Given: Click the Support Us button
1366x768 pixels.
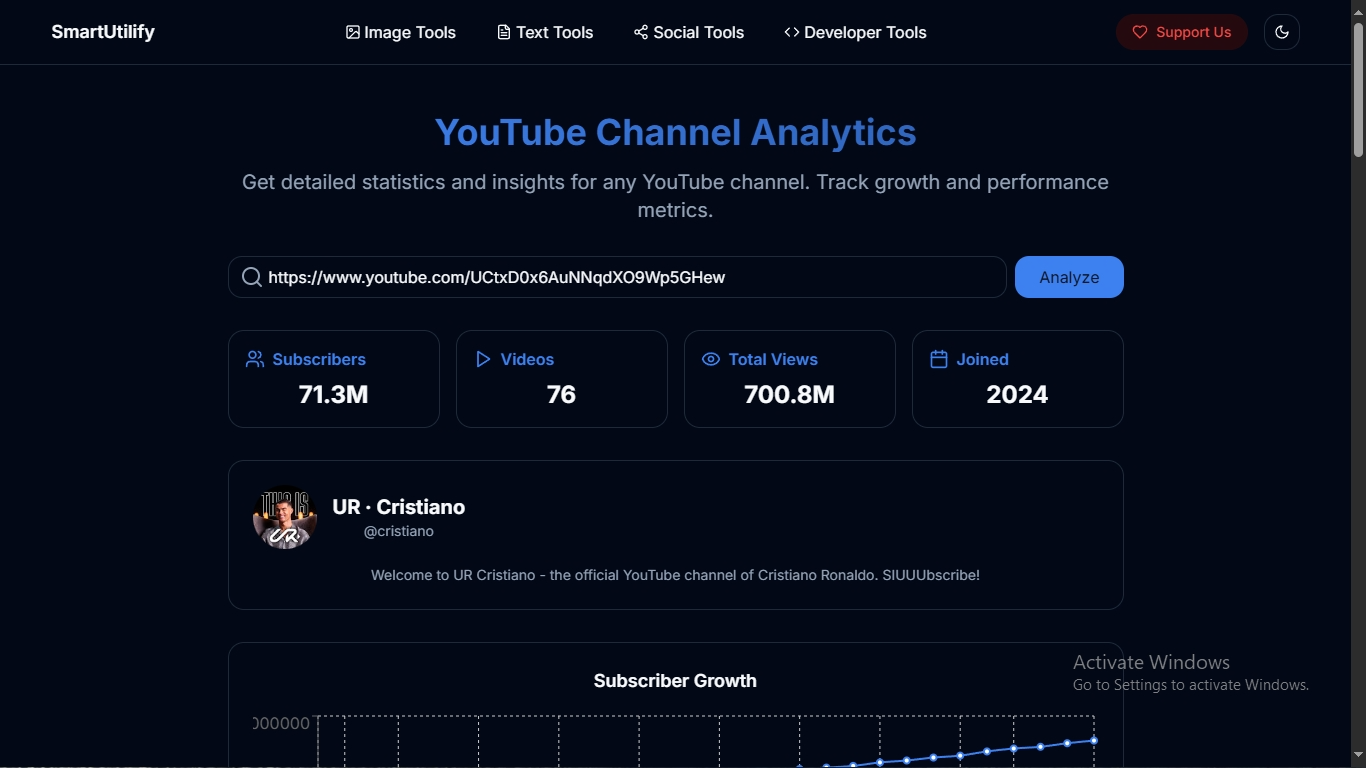Looking at the screenshot, I should [x=1181, y=32].
